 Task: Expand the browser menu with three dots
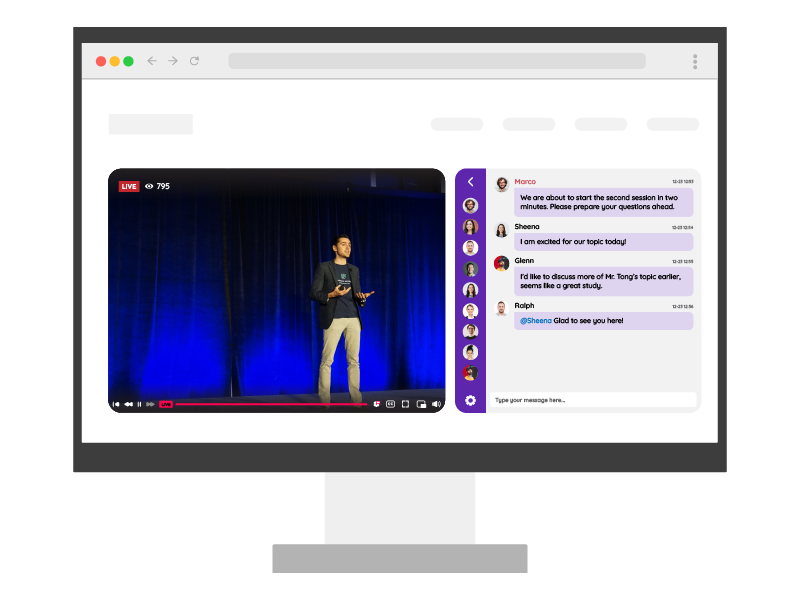(x=694, y=61)
